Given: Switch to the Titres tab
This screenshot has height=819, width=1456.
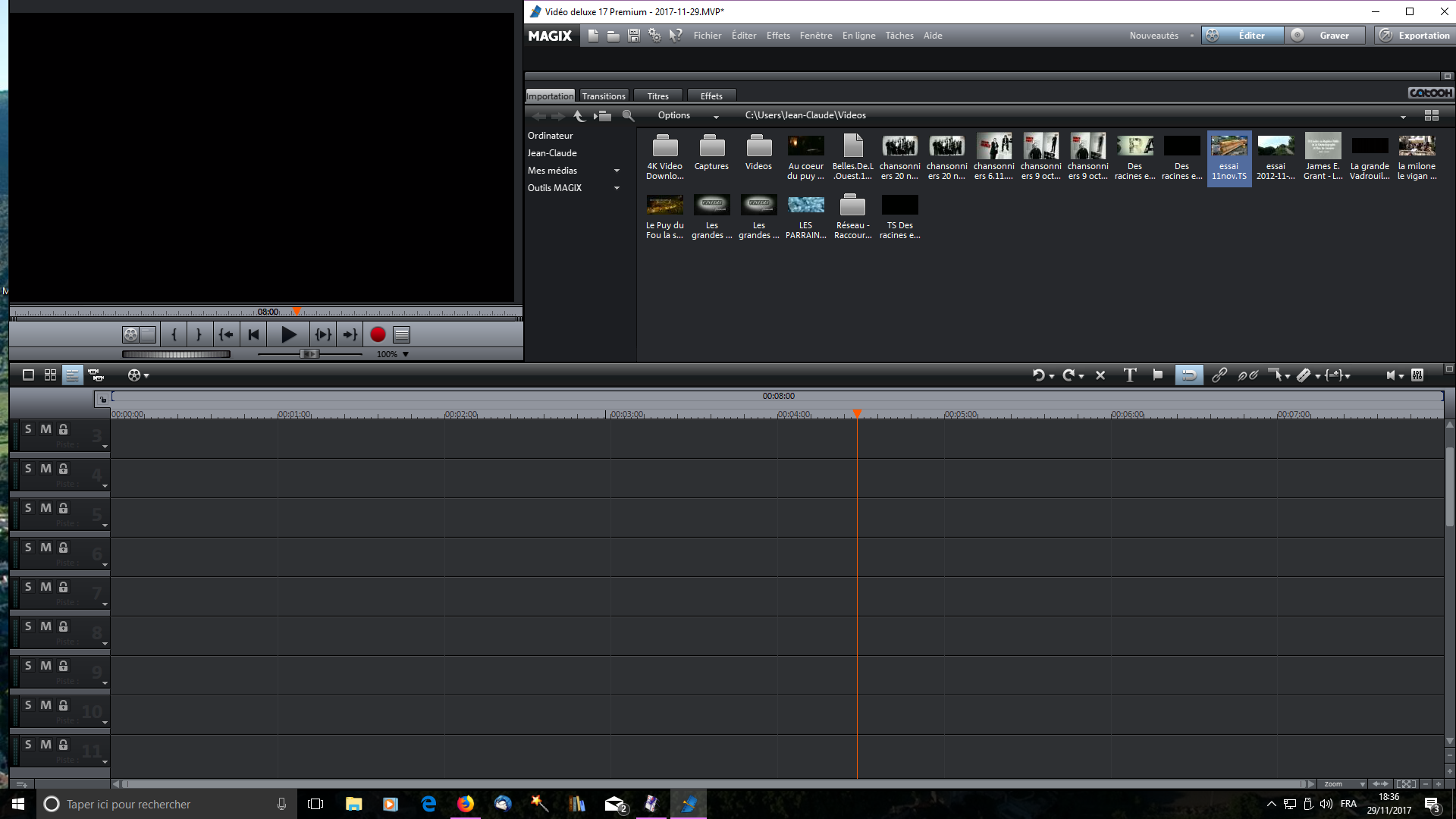Looking at the screenshot, I should (x=657, y=96).
